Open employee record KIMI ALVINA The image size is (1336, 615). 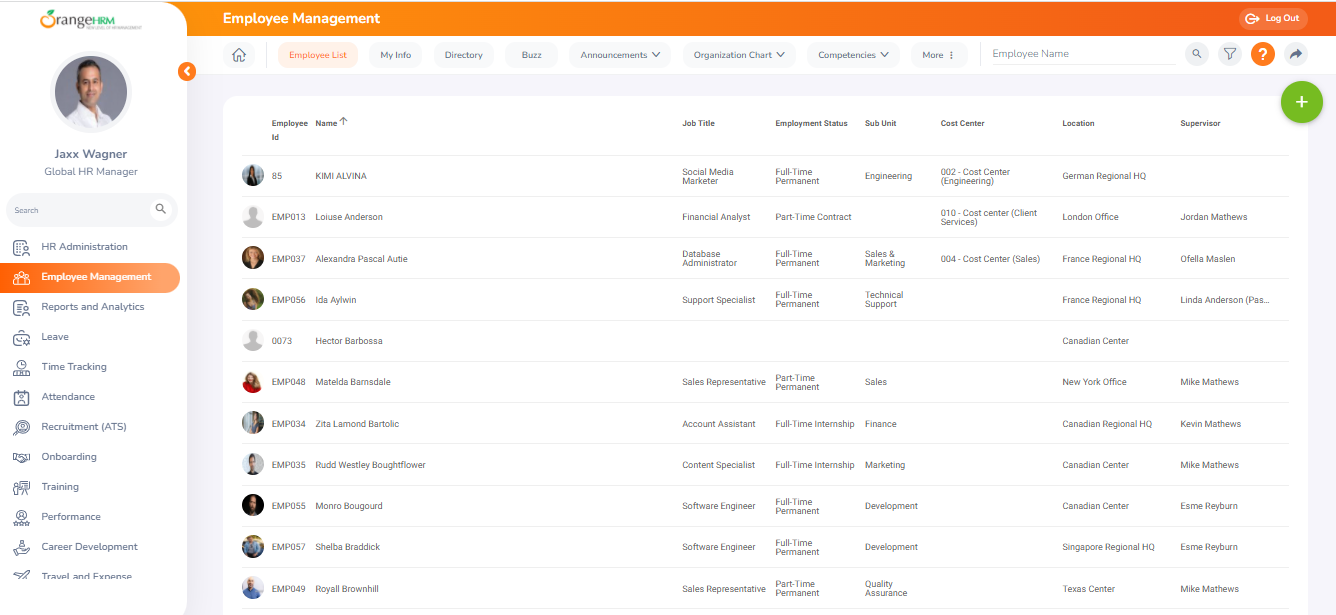click(x=339, y=174)
